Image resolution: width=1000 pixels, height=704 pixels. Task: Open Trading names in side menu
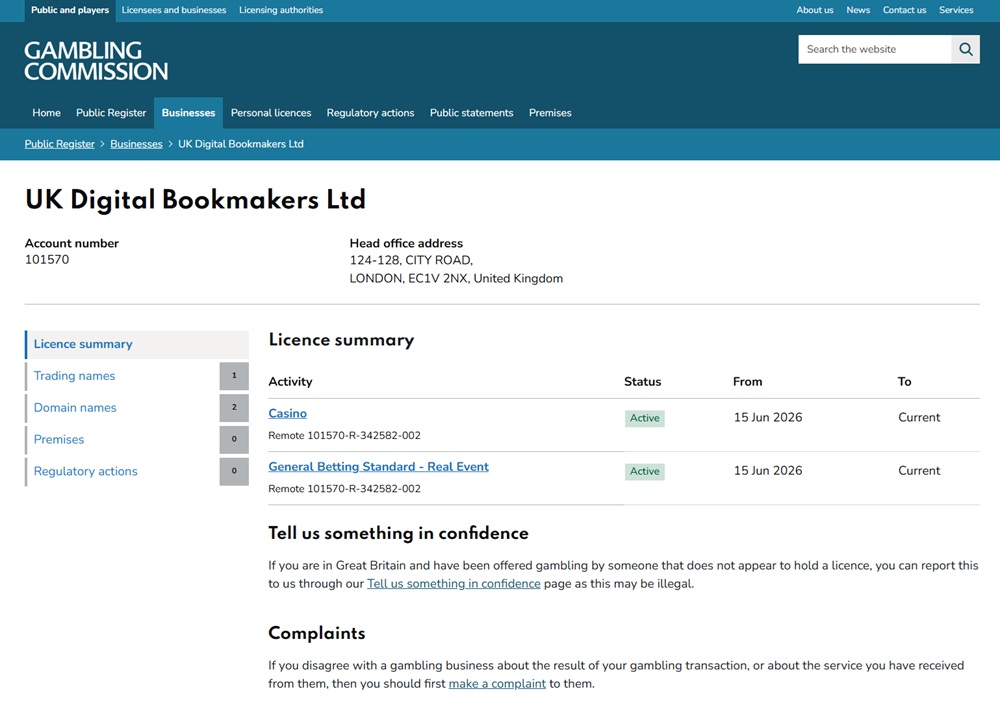pyautogui.click(x=75, y=376)
